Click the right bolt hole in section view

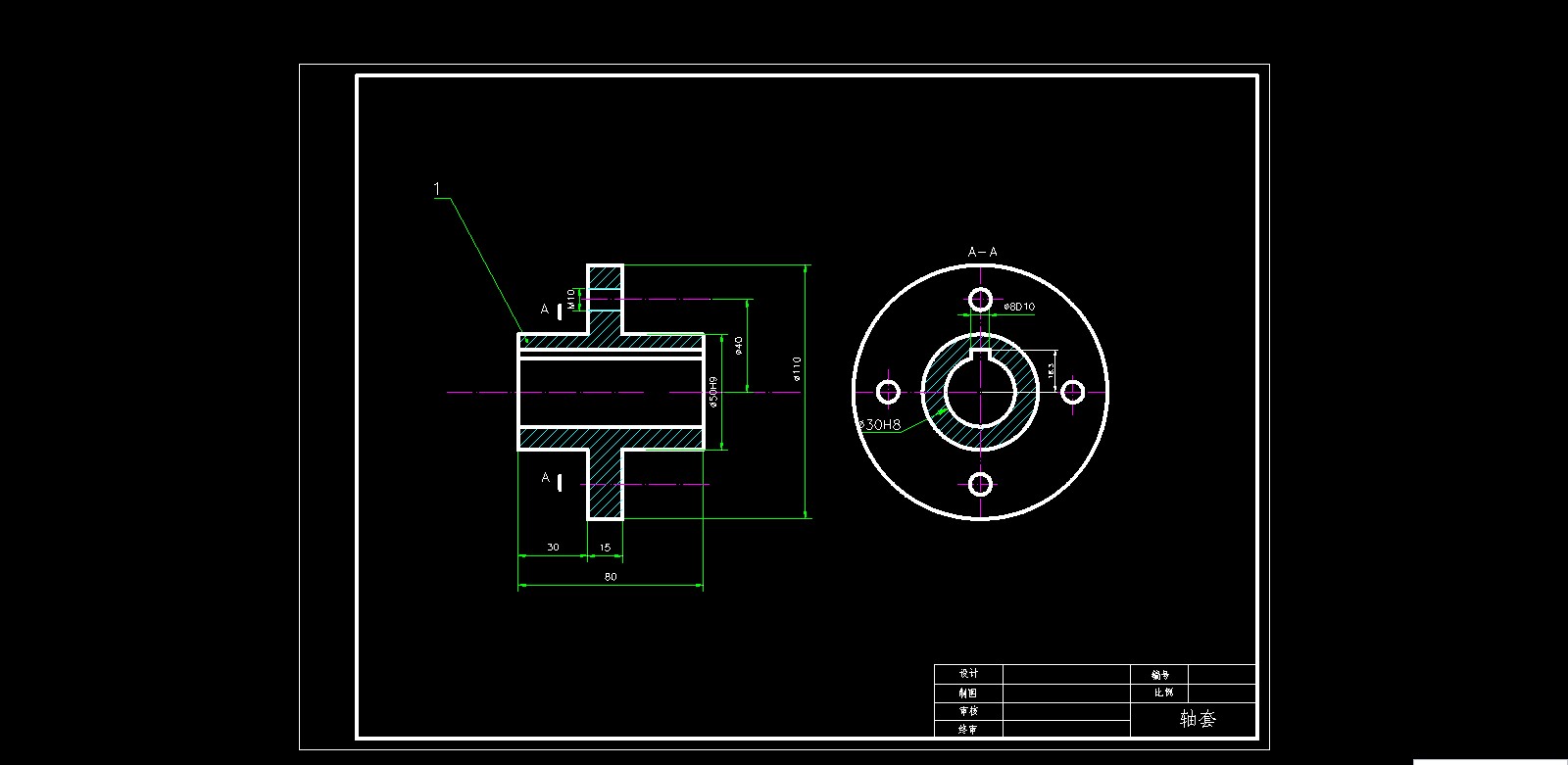click(x=1073, y=392)
